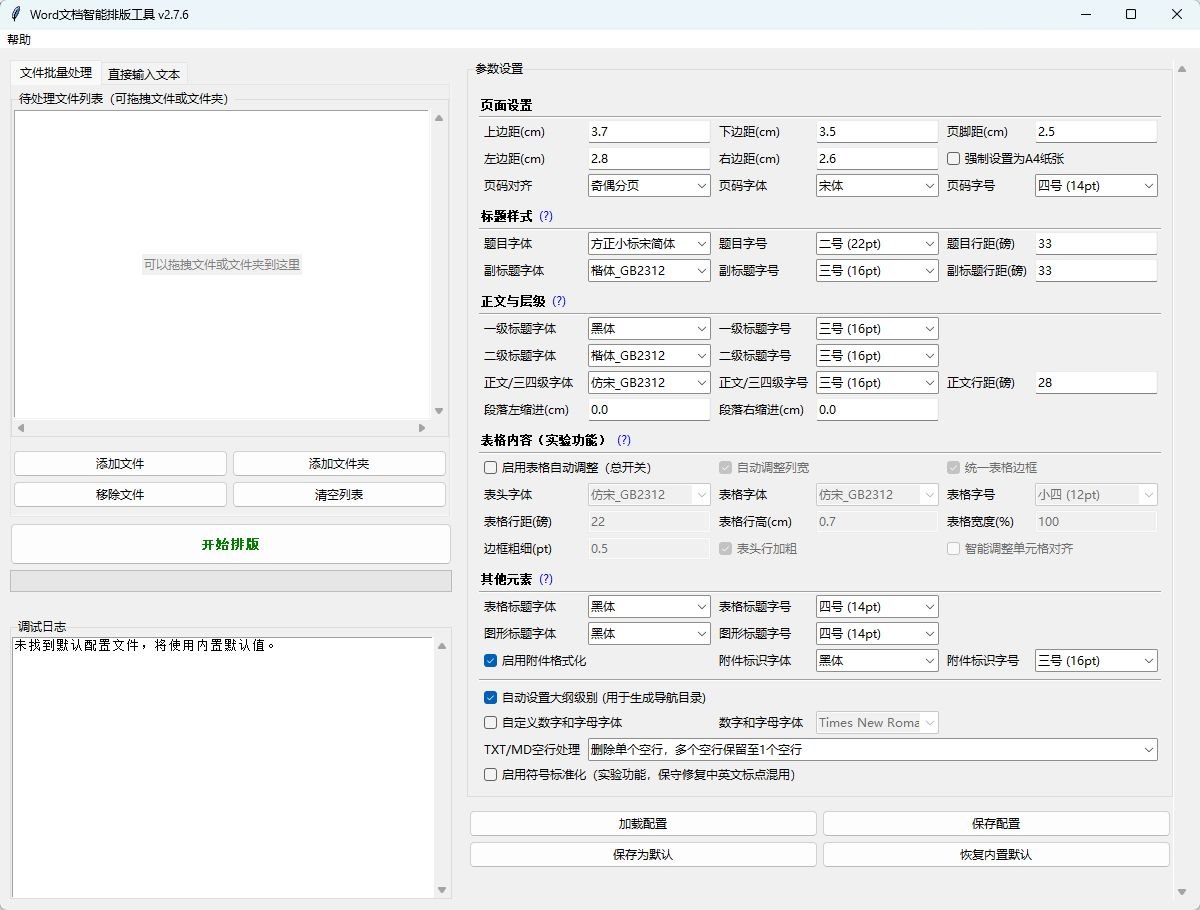Click right arrow of file list horizontal scrollbar

[422, 428]
